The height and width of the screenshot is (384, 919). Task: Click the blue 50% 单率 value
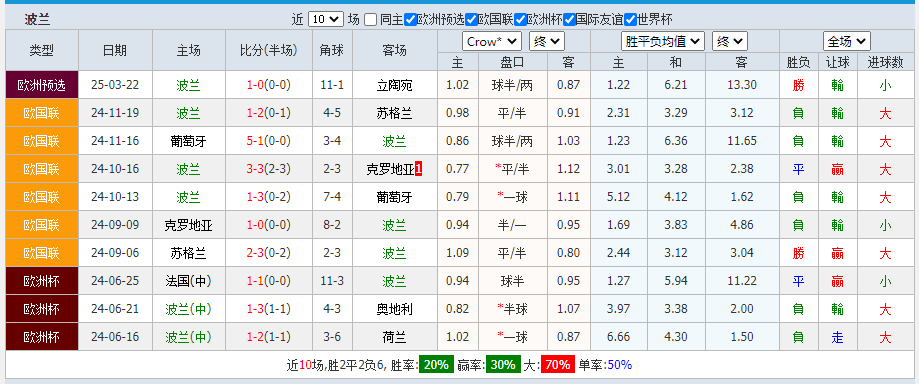coord(620,365)
